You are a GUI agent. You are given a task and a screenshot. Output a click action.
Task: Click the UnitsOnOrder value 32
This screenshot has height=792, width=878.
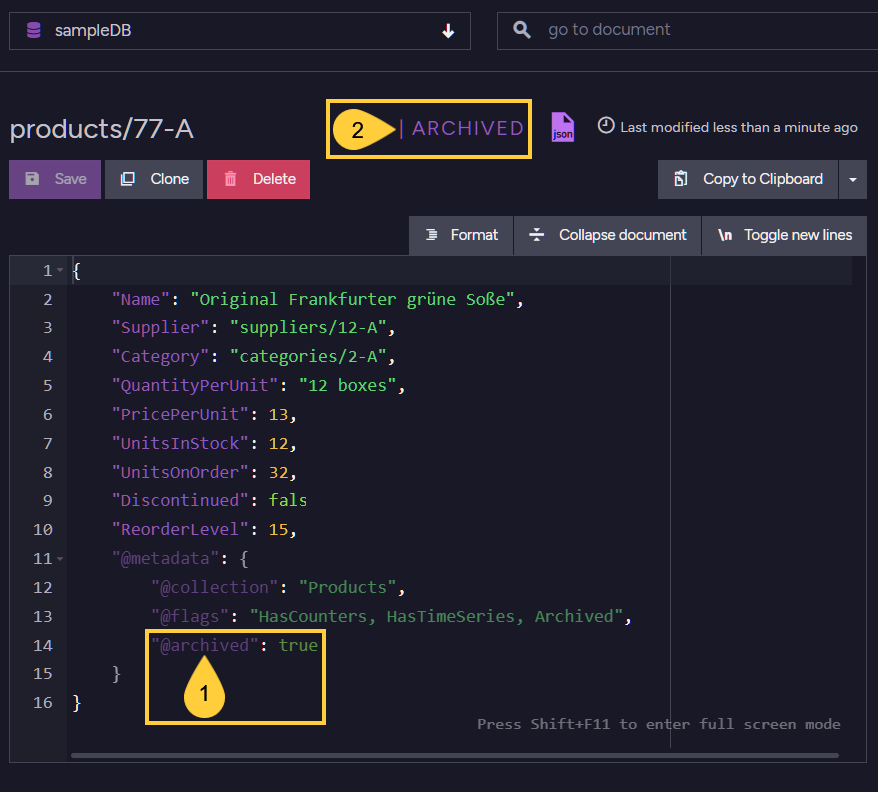coord(278,472)
